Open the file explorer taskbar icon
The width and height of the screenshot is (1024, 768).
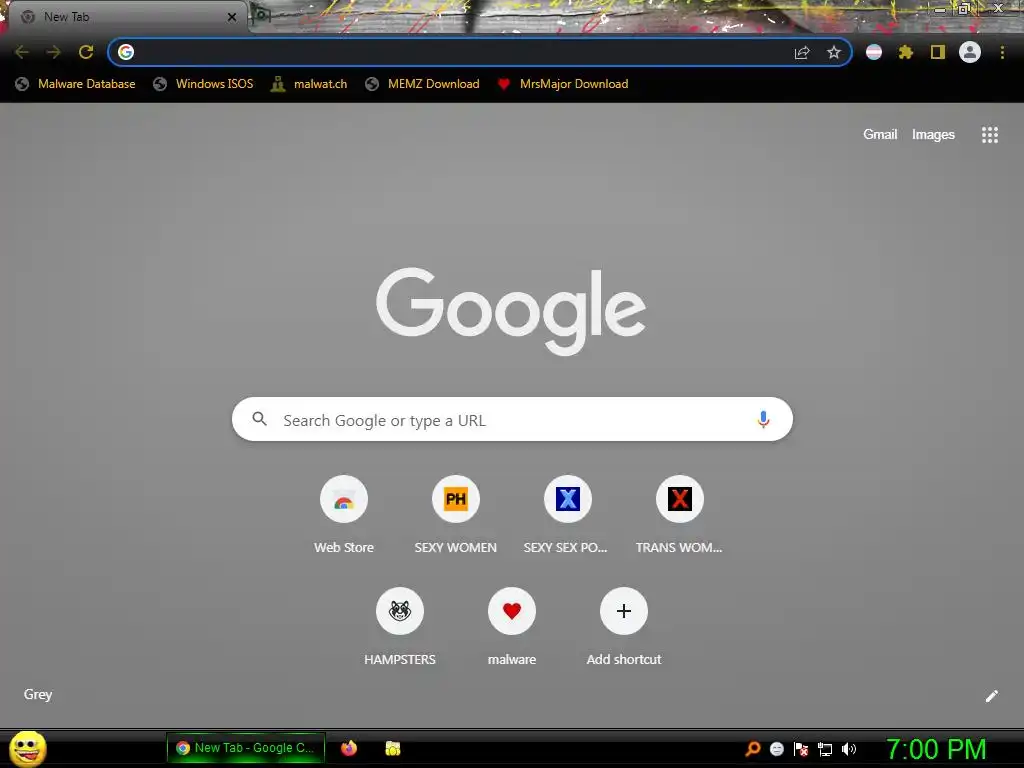click(x=392, y=748)
